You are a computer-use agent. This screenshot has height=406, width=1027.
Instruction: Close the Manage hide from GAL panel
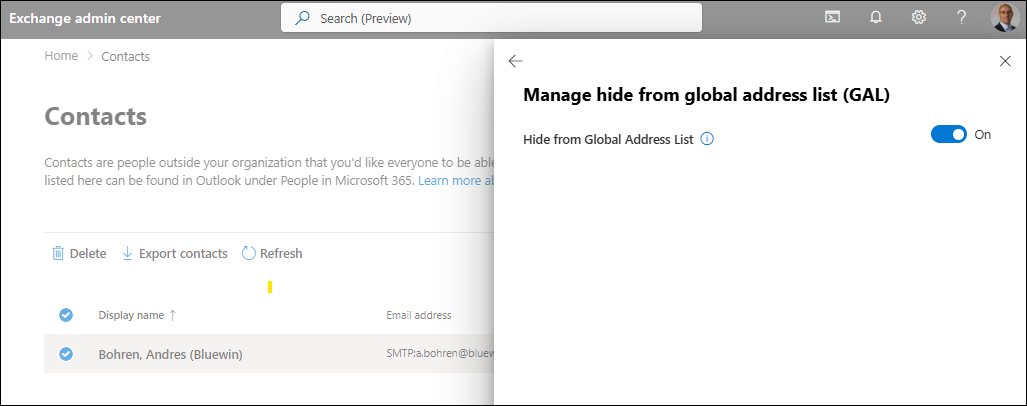1005,61
